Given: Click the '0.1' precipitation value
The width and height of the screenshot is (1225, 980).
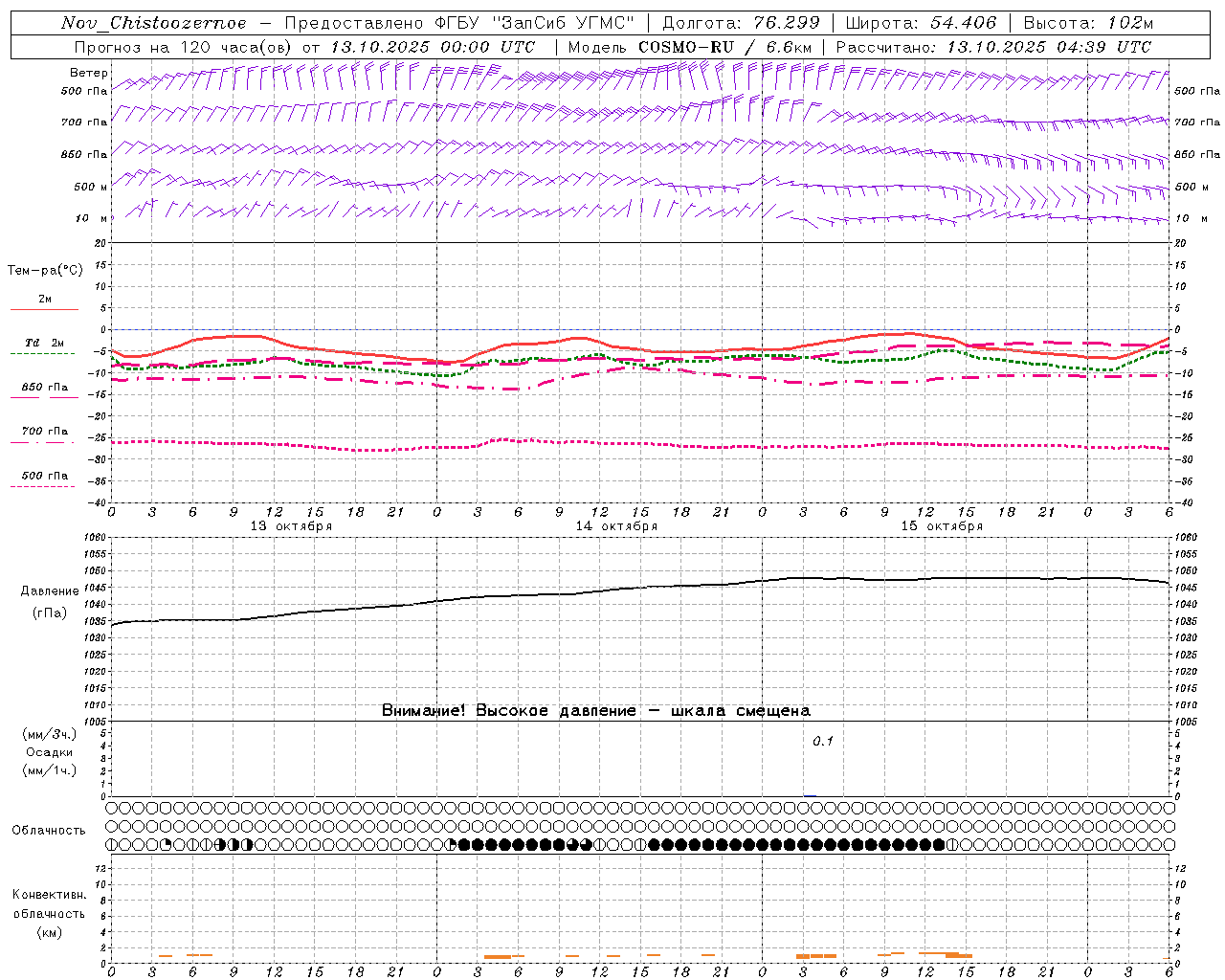Looking at the screenshot, I should pos(823,741).
